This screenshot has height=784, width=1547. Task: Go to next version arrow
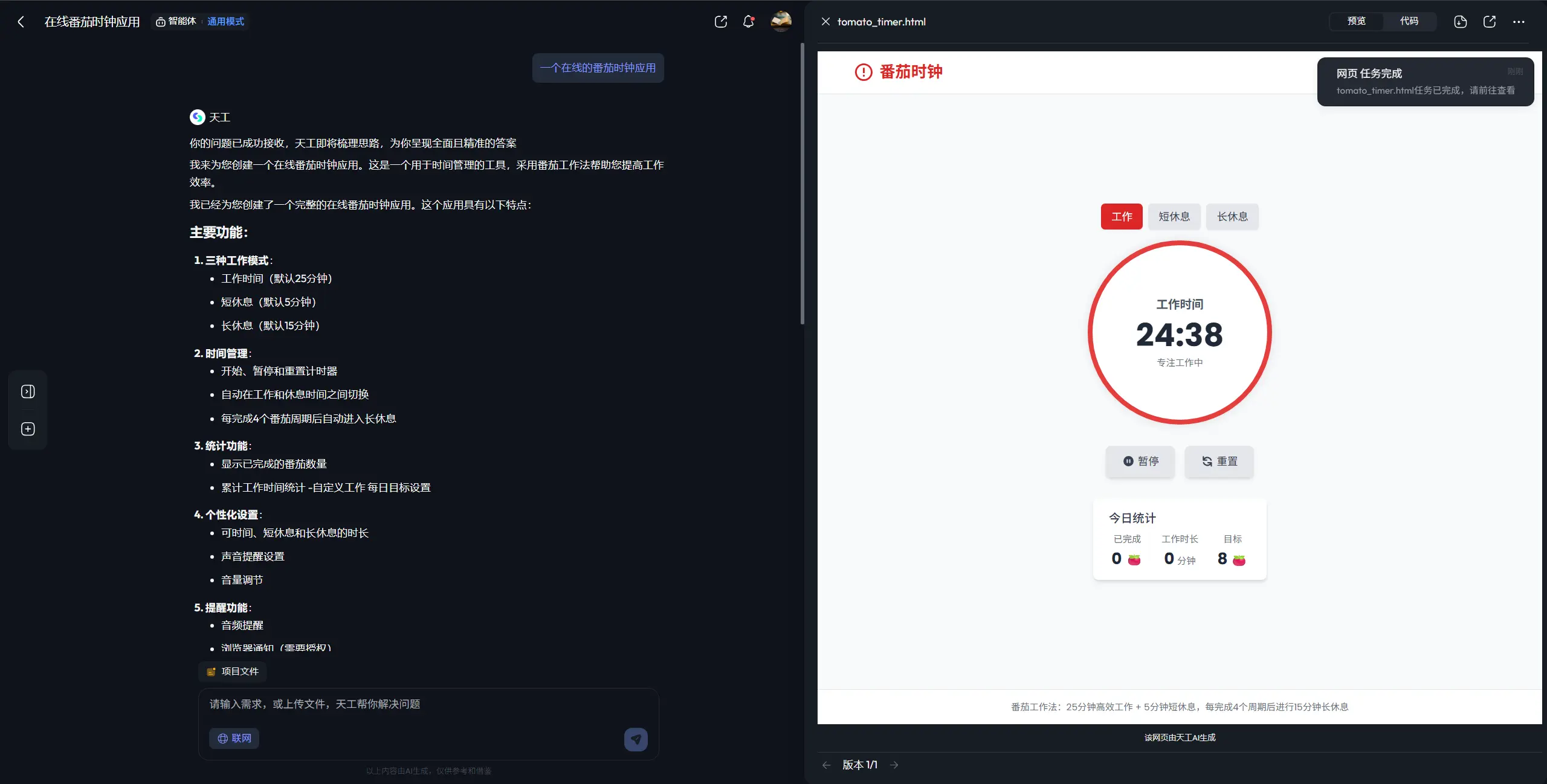(x=894, y=765)
